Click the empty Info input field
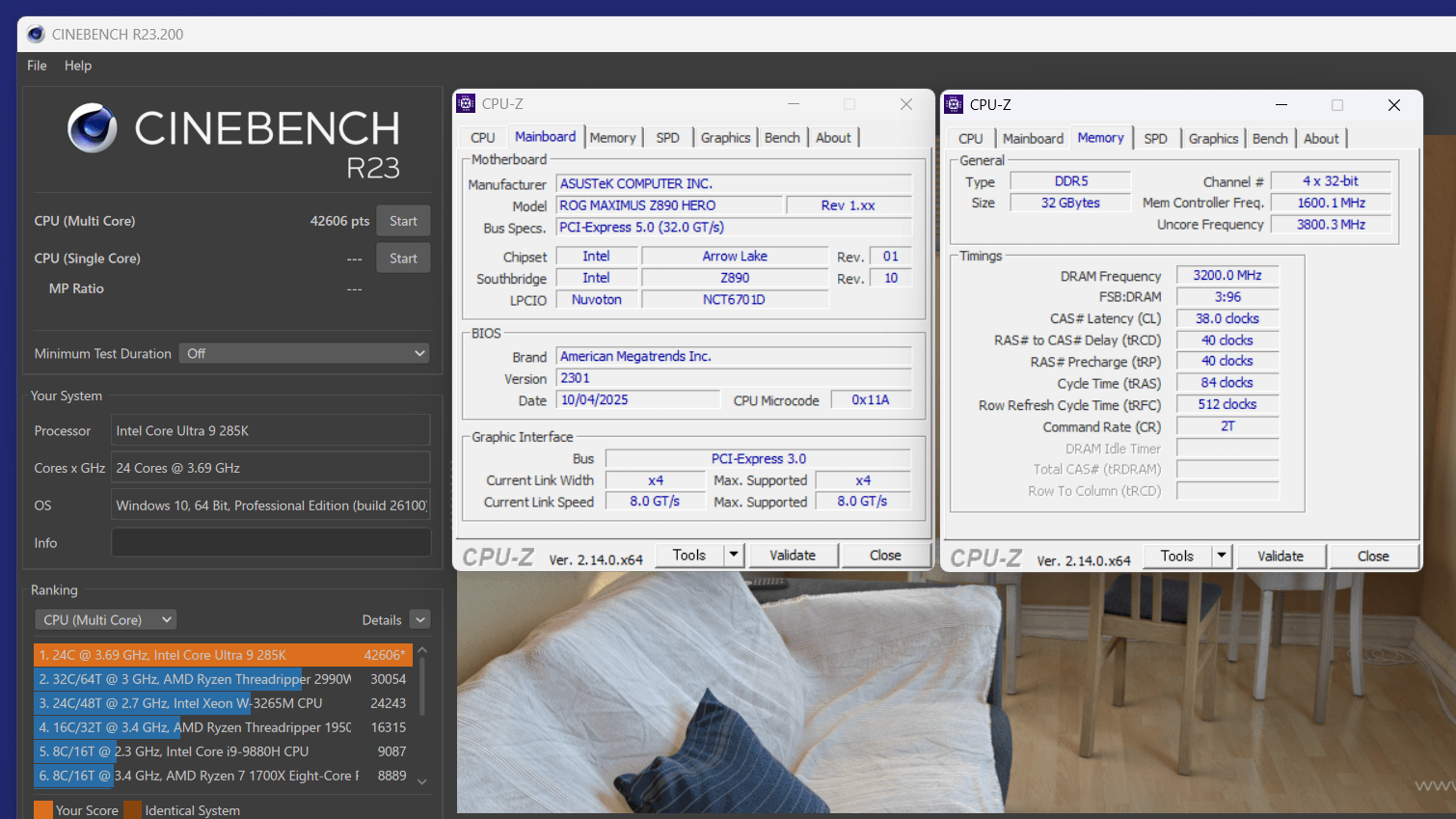Image resolution: width=1456 pixels, height=819 pixels. point(270,543)
